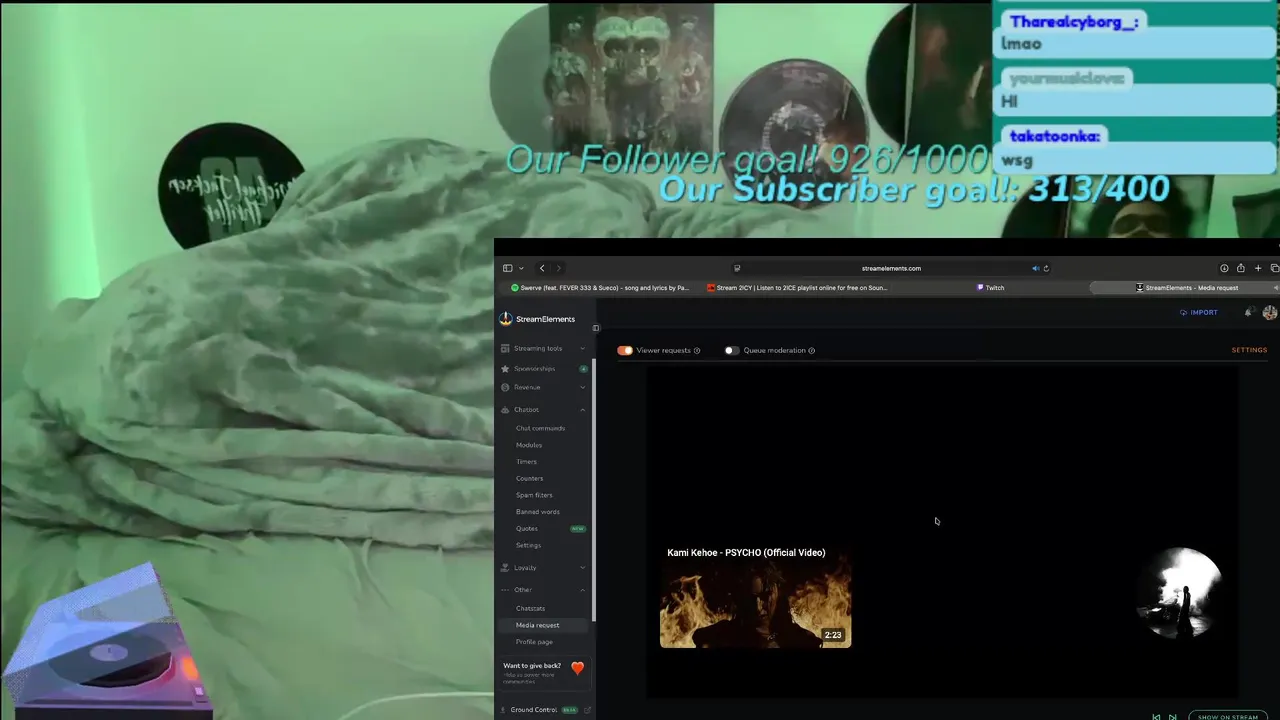Open Chat commands in sidebar
Image resolution: width=1280 pixels, height=720 pixels.
(x=540, y=429)
